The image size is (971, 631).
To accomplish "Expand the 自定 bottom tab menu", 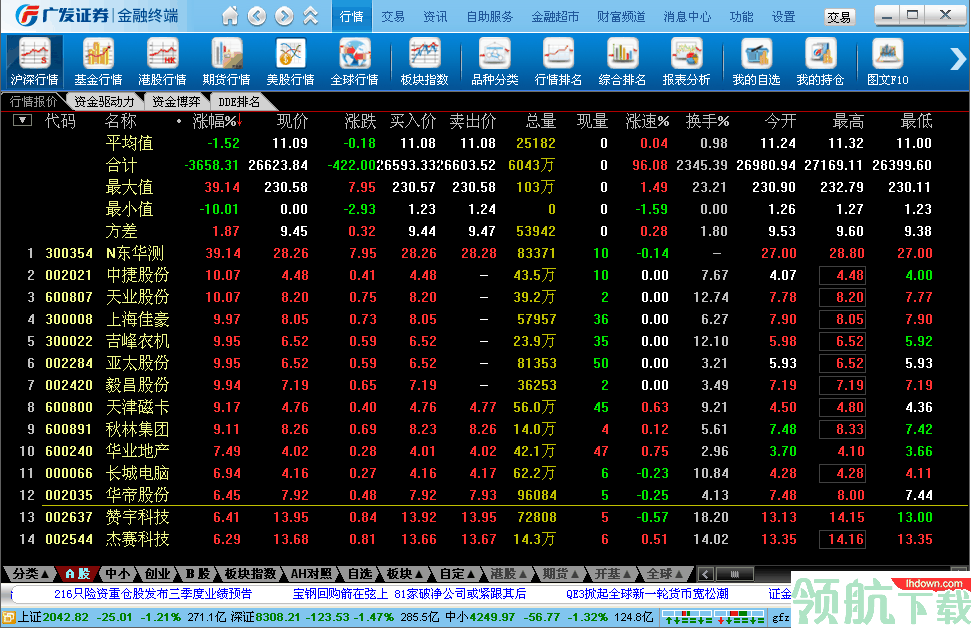I will click(x=457, y=574).
